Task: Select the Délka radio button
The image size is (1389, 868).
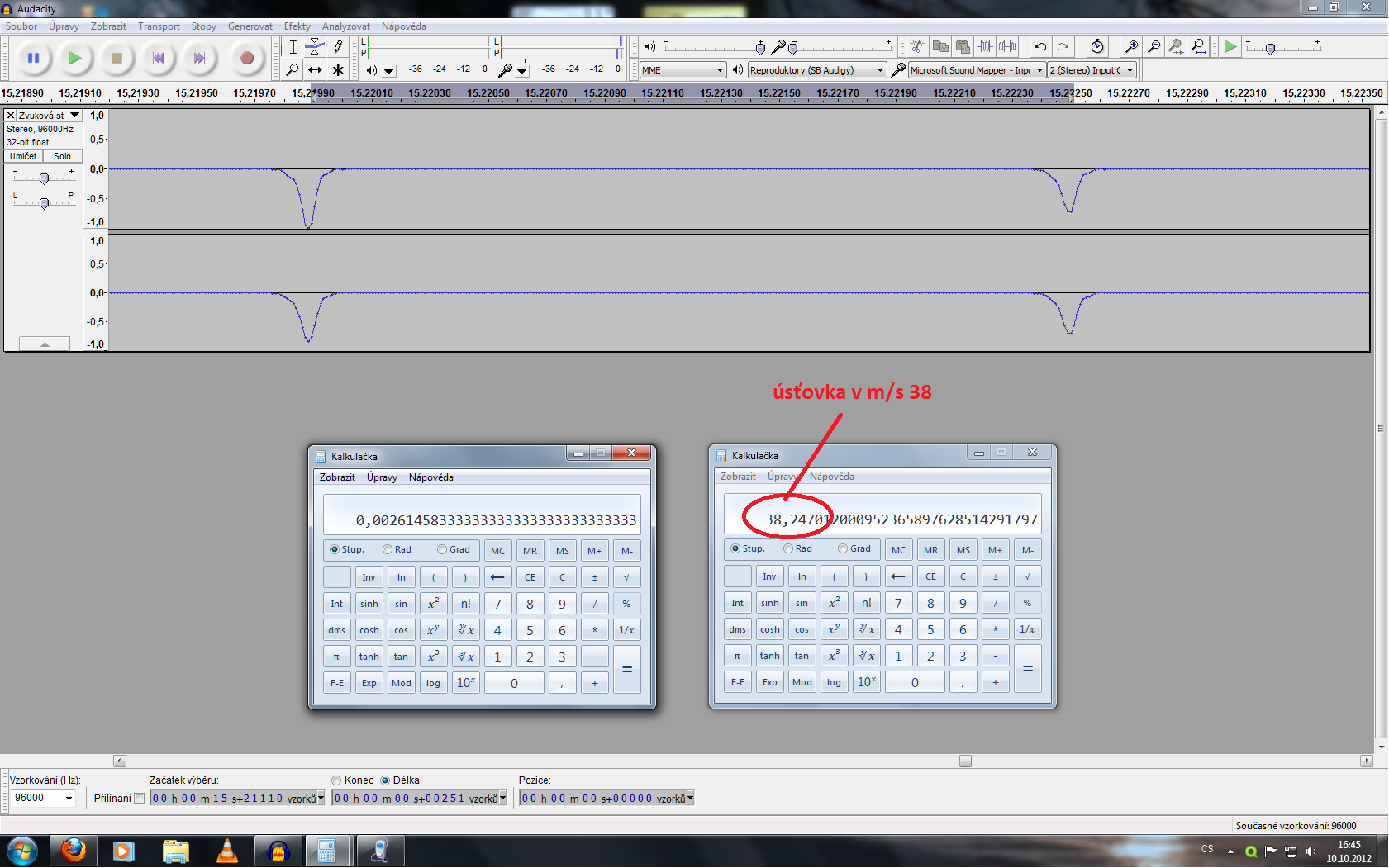Action: pyautogui.click(x=385, y=780)
